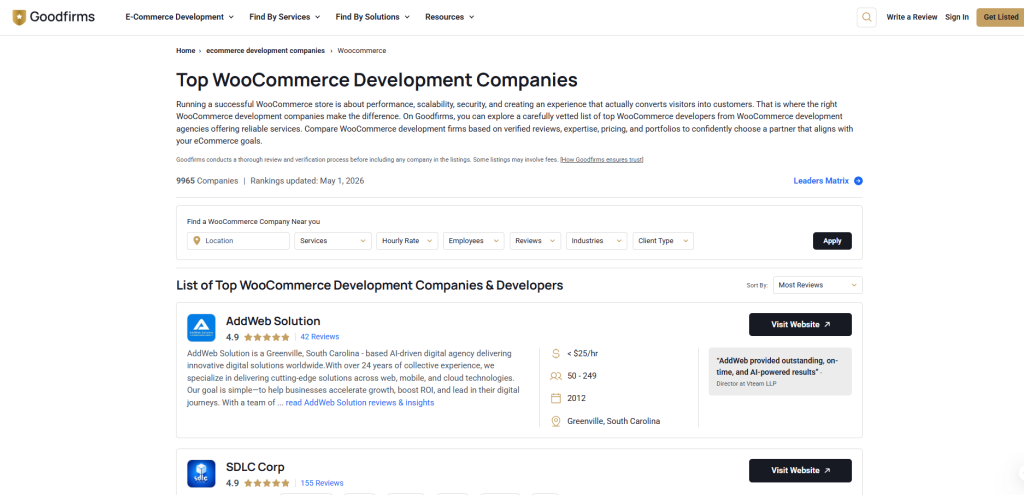Expand the E-Commerce Development menu

[180, 17]
